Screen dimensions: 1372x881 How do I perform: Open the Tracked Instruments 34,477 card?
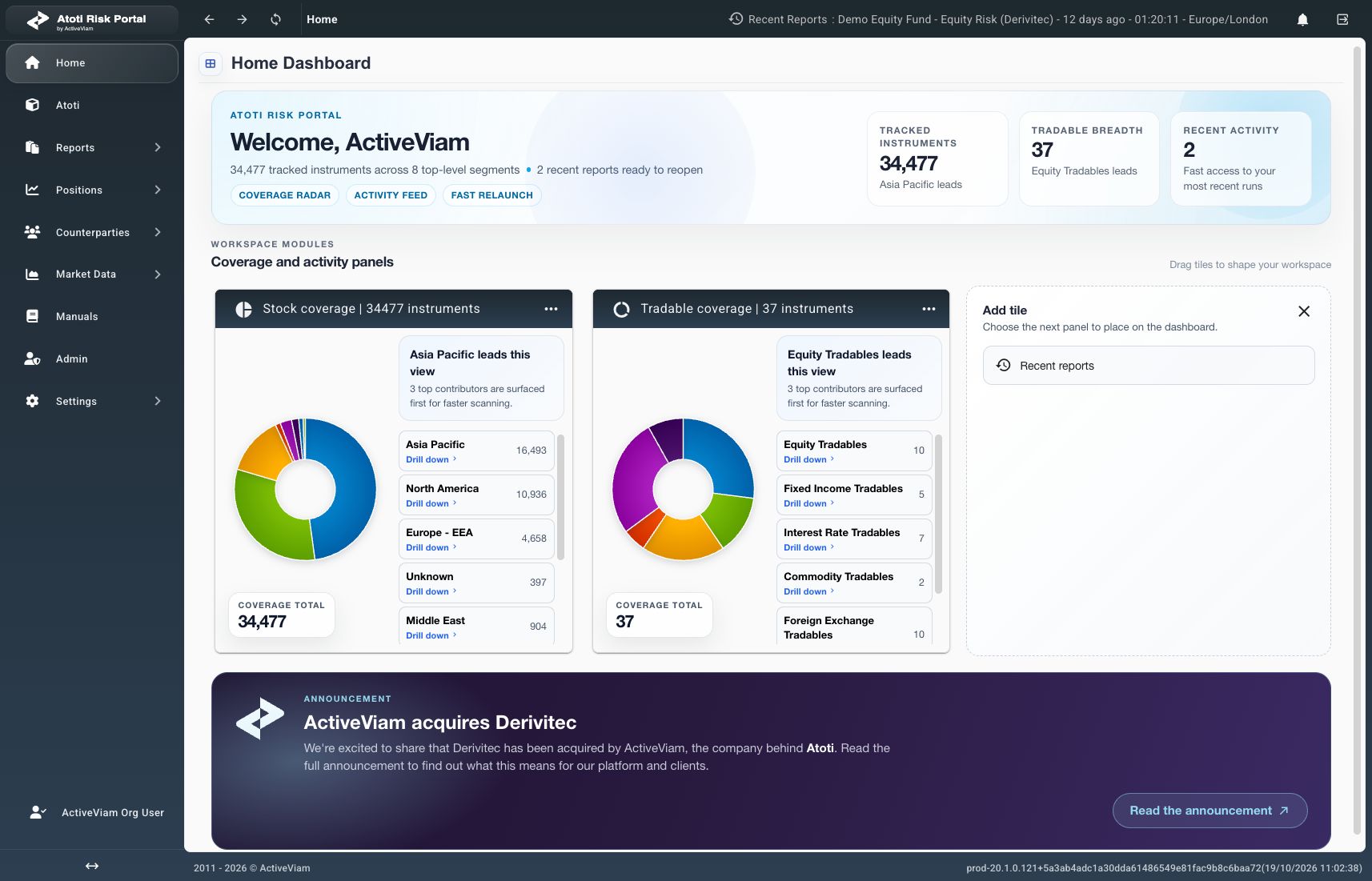(937, 158)
